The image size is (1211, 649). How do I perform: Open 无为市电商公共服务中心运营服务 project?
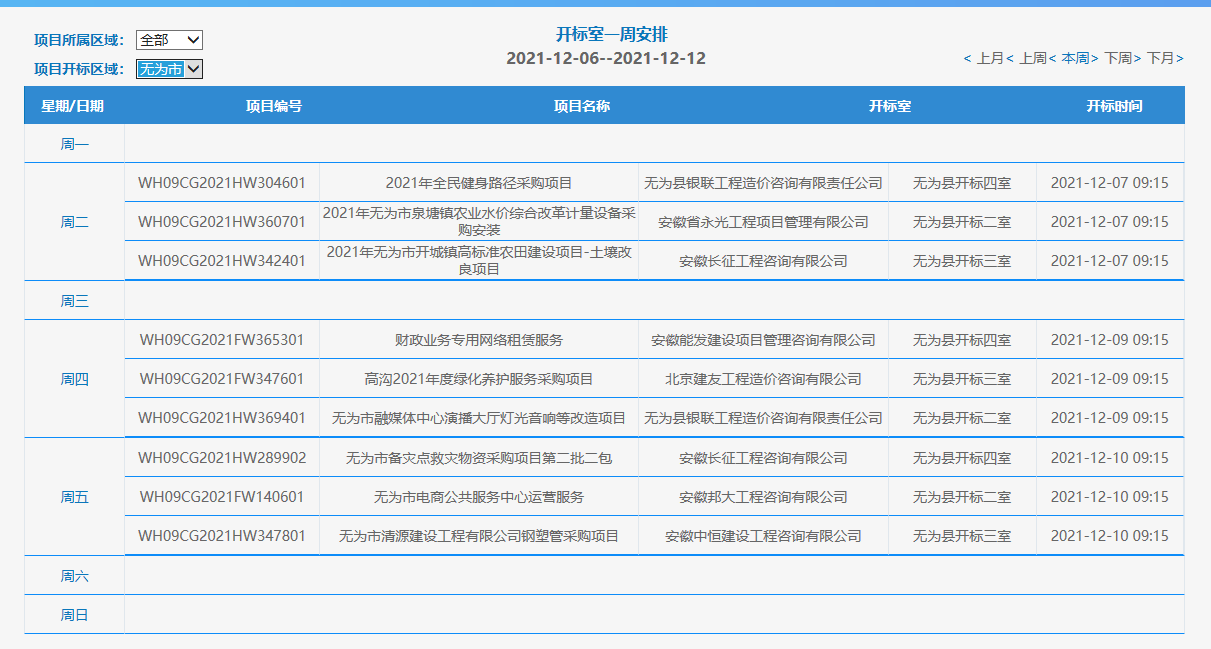479,497
